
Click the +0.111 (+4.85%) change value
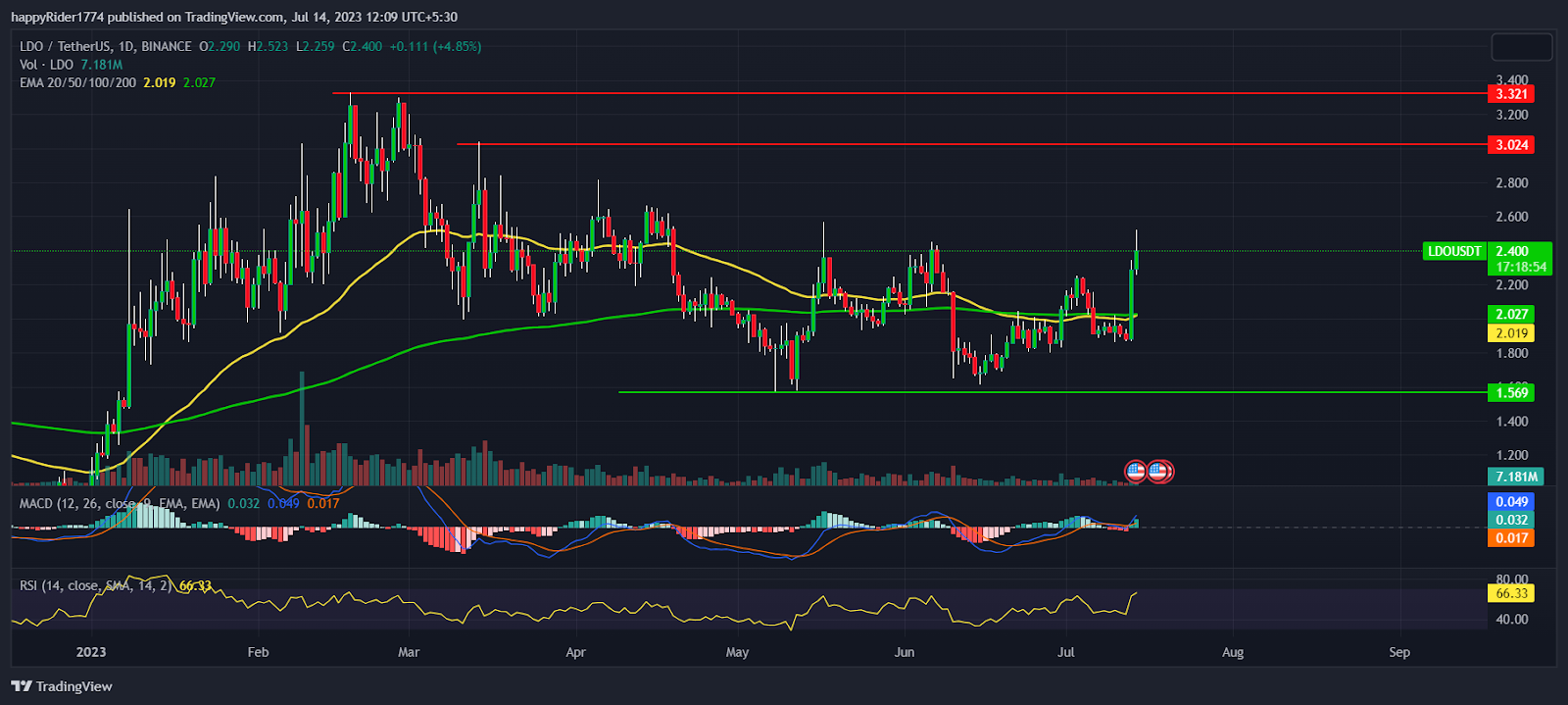click(x=435, y=46)
